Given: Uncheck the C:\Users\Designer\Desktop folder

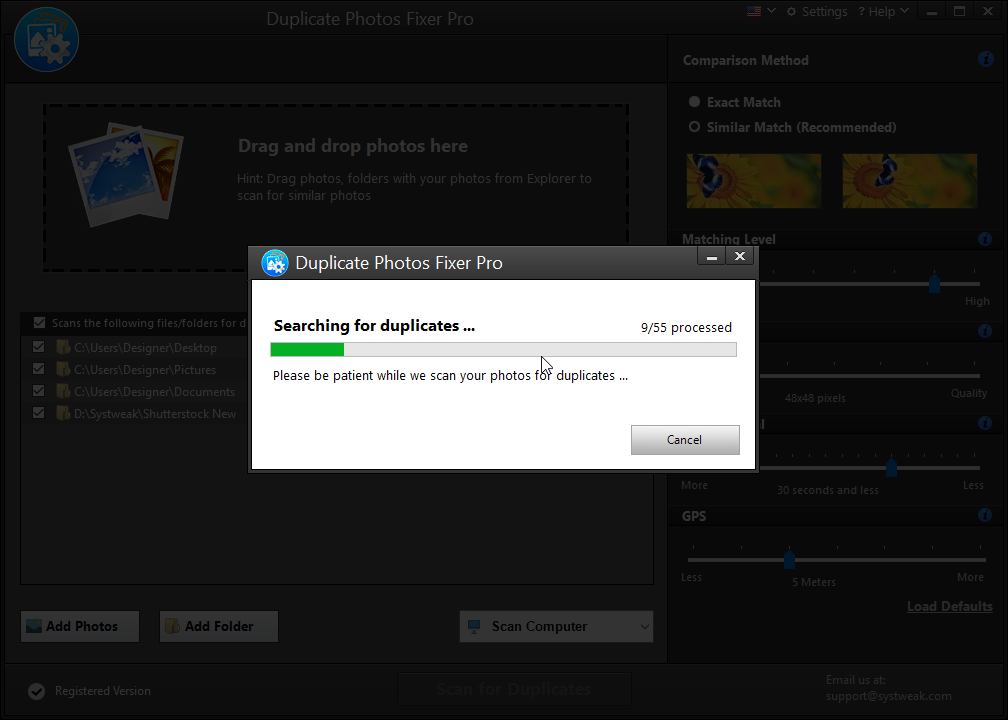Looking at the screenshot, I should click(x=38, y=346).
